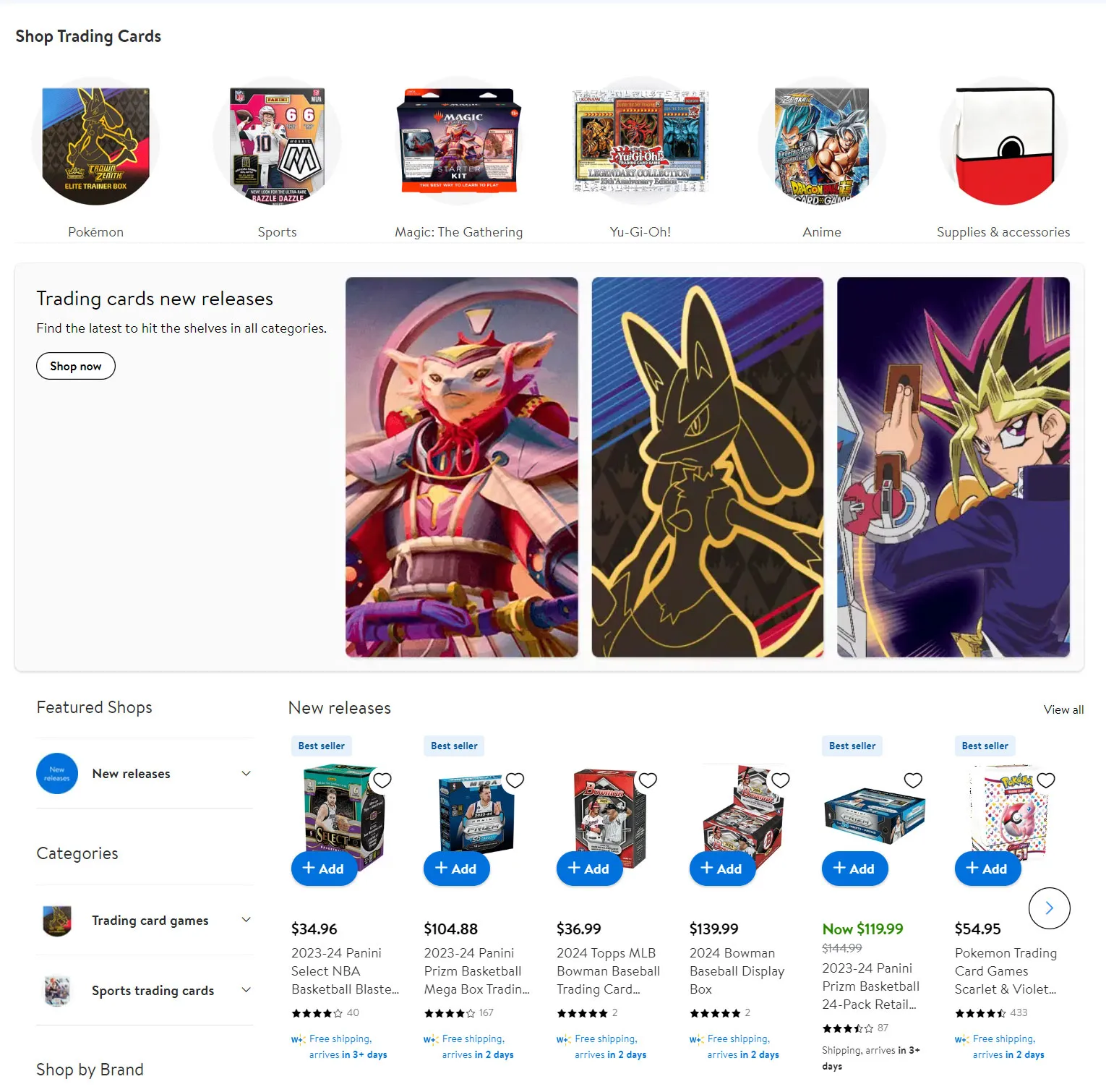The image size is (1106, 1092).
Task: Open View all new releases link
Action: [x=1063, y=709]
